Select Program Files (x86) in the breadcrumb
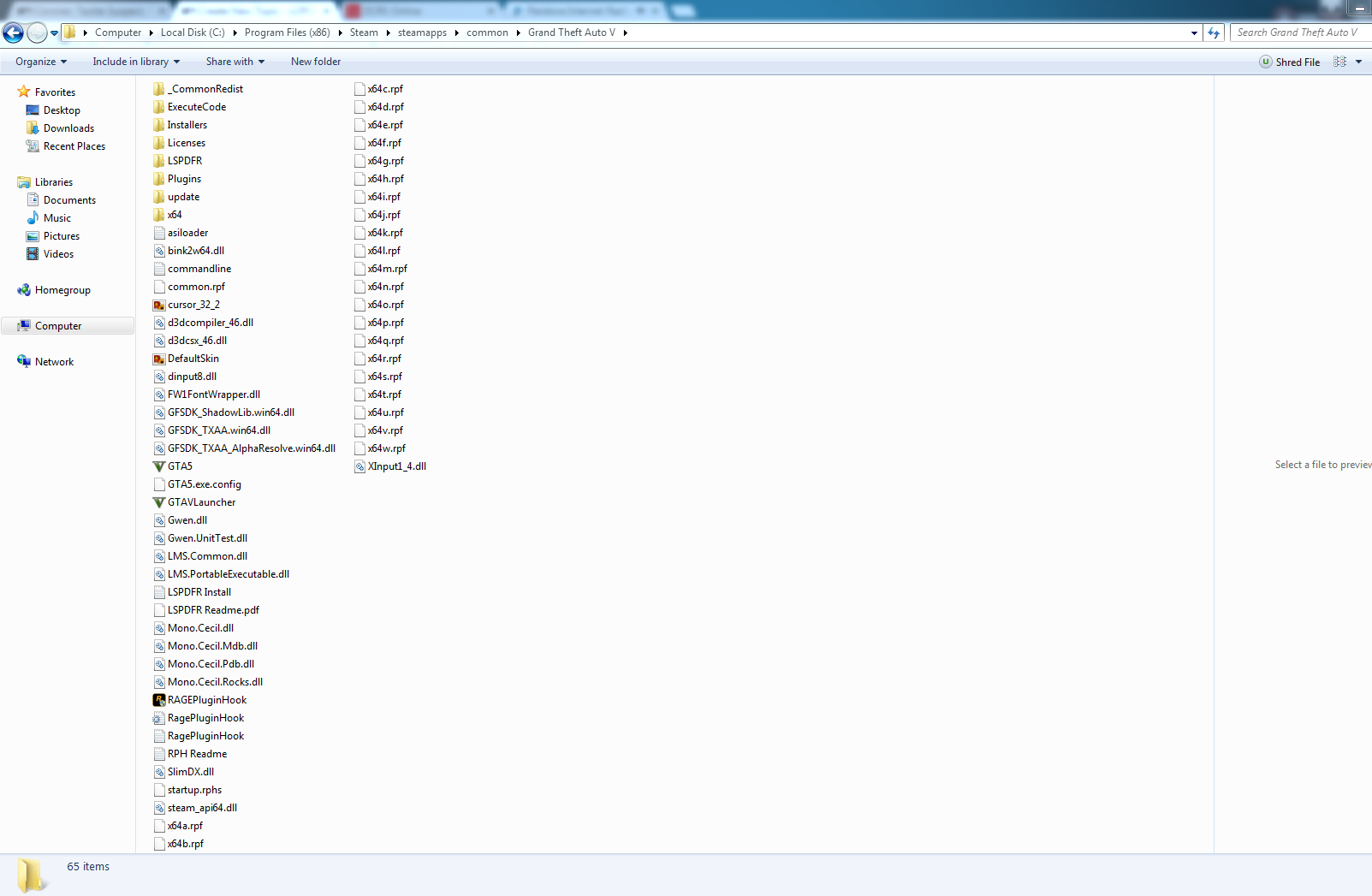The height and width of the screenshot is (896, 1372). pyautogui.click(x=288, y=33)
